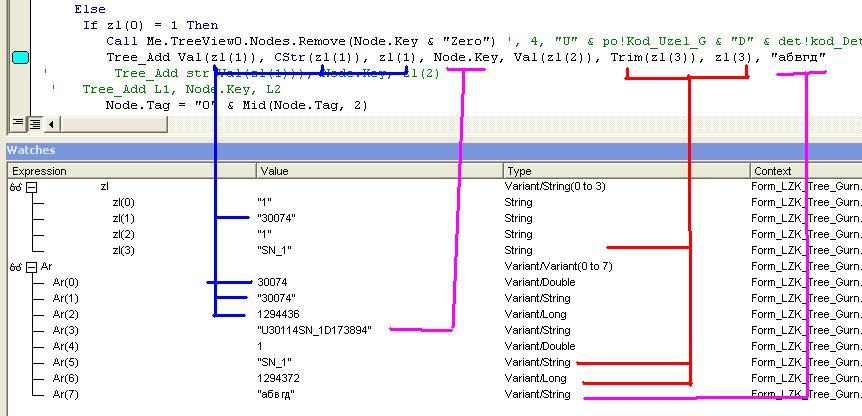Click the horizontal scrollbar thumb in code pane

114,124
